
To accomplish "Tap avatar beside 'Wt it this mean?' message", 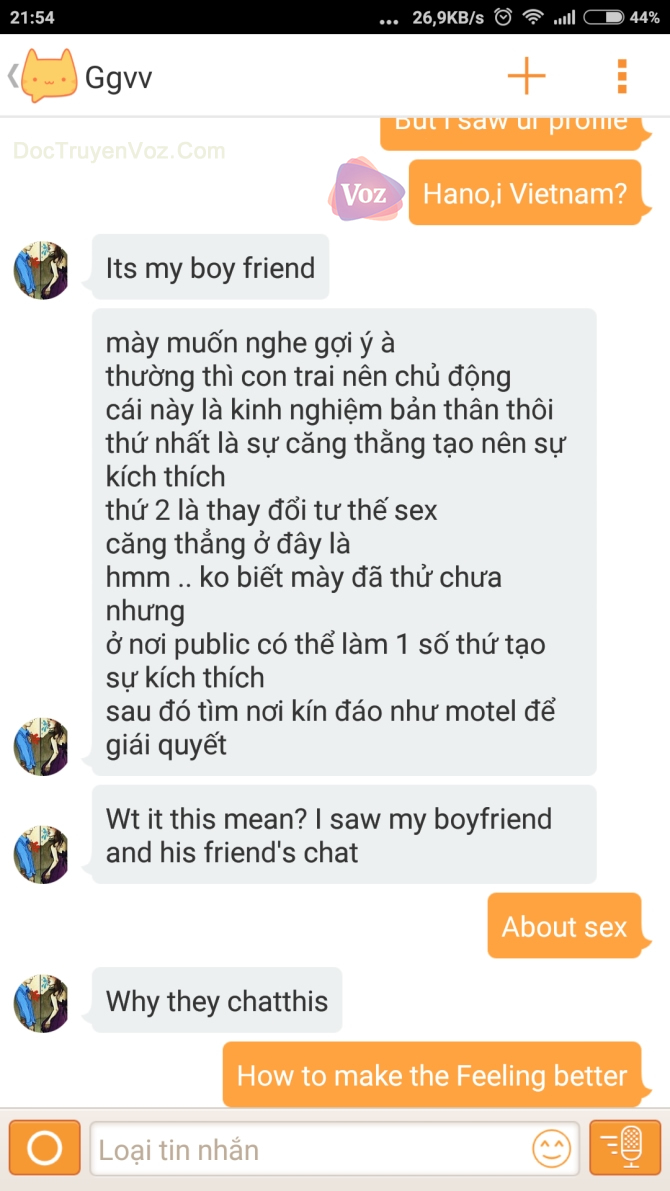I will pyautogui.click(x=41, y=855).
